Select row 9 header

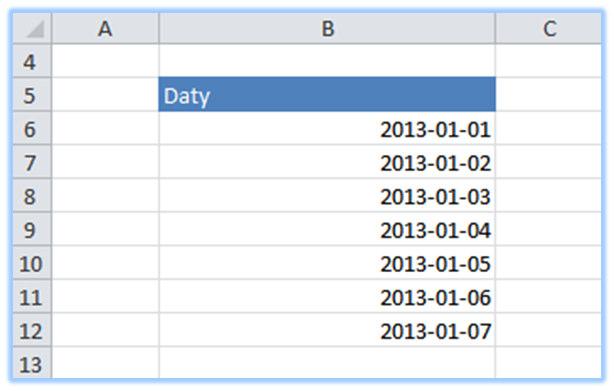pos(32,229)
